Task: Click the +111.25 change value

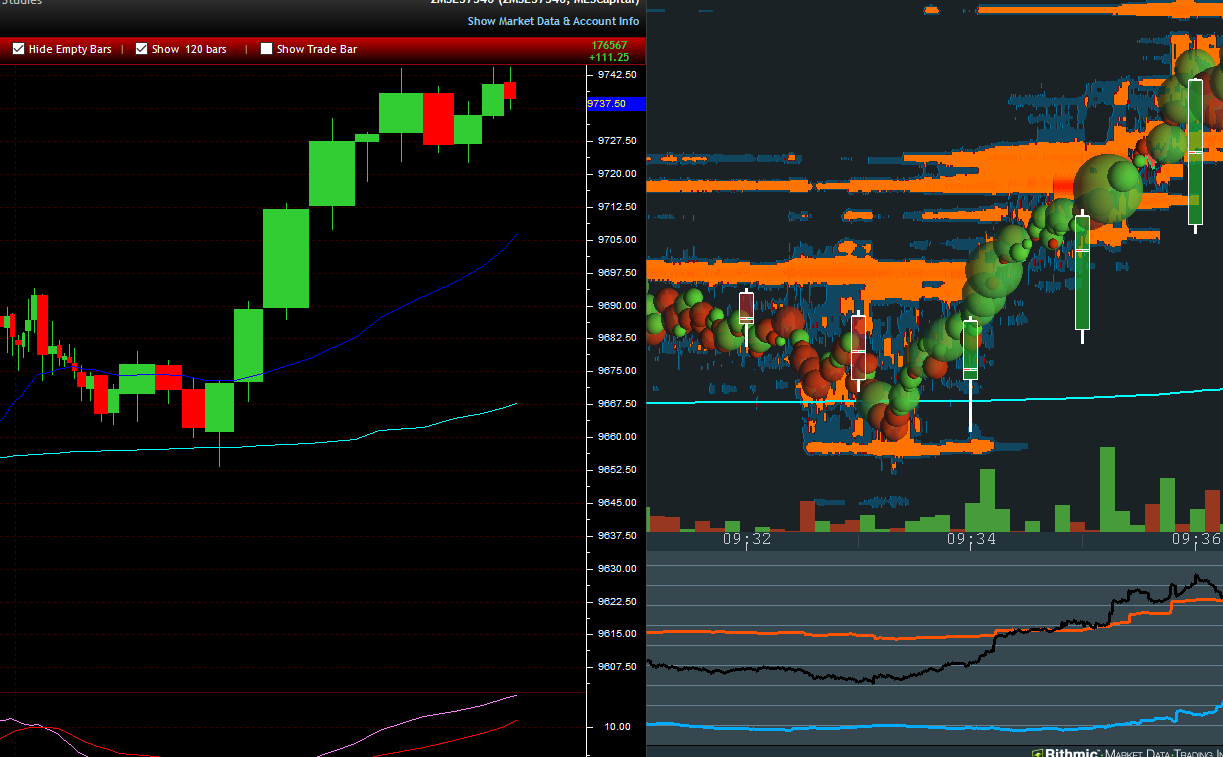Action: coord(609,57)
